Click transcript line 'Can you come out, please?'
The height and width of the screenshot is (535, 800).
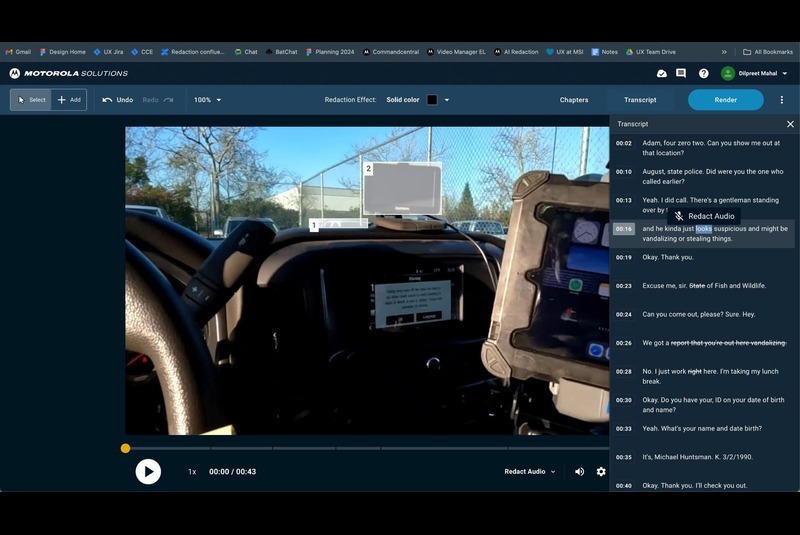click(x=698, y=315)
